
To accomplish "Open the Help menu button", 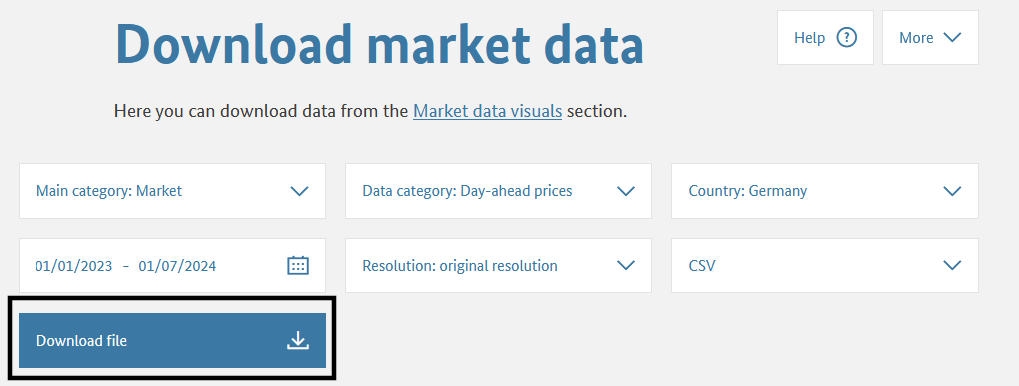I will [825, 38].
